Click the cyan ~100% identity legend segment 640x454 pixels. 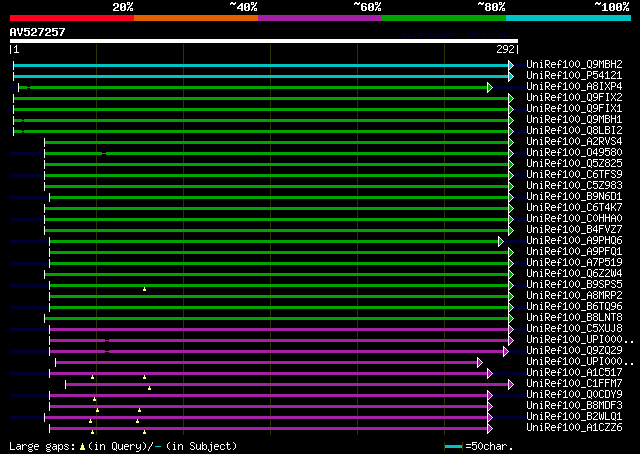(x=569, y=18)
